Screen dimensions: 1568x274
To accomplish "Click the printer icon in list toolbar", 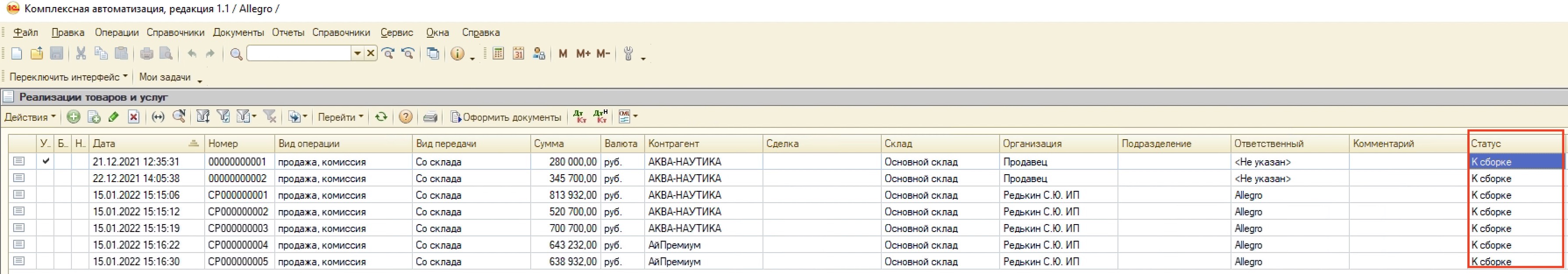I will coord(430,117).
